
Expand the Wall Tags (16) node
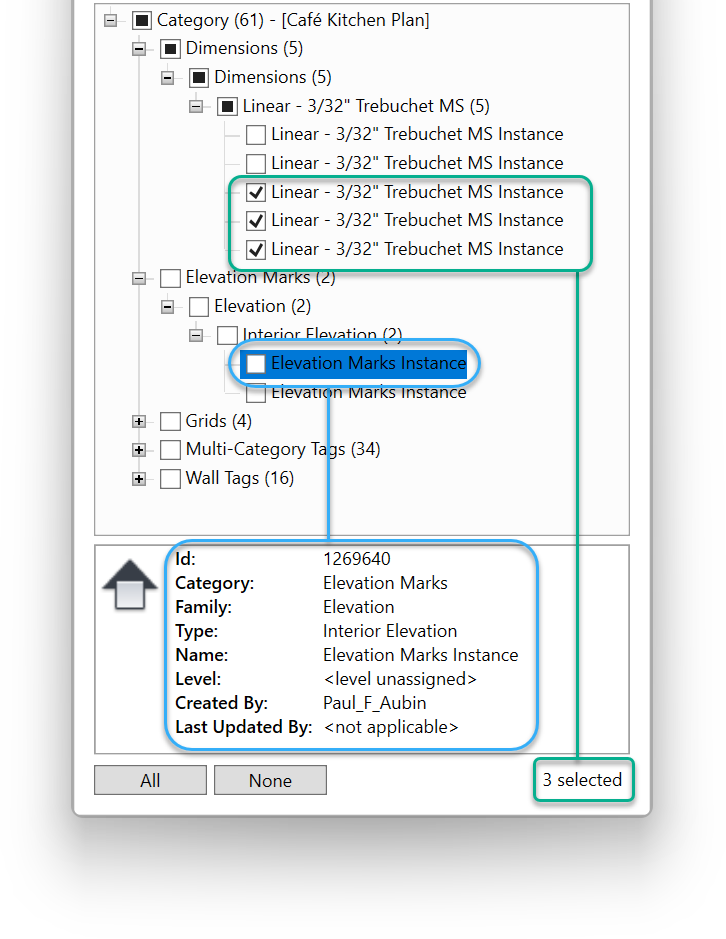[139, 478]
